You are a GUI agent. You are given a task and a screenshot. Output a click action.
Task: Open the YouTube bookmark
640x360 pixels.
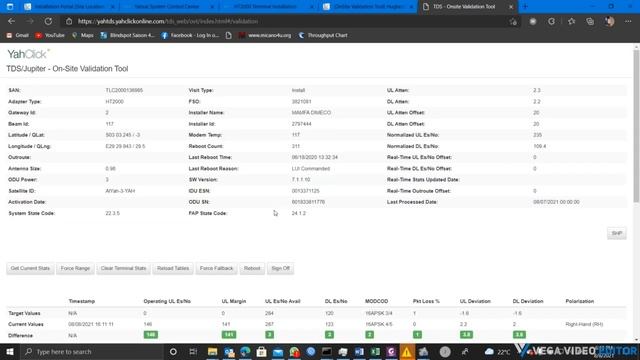50,36
